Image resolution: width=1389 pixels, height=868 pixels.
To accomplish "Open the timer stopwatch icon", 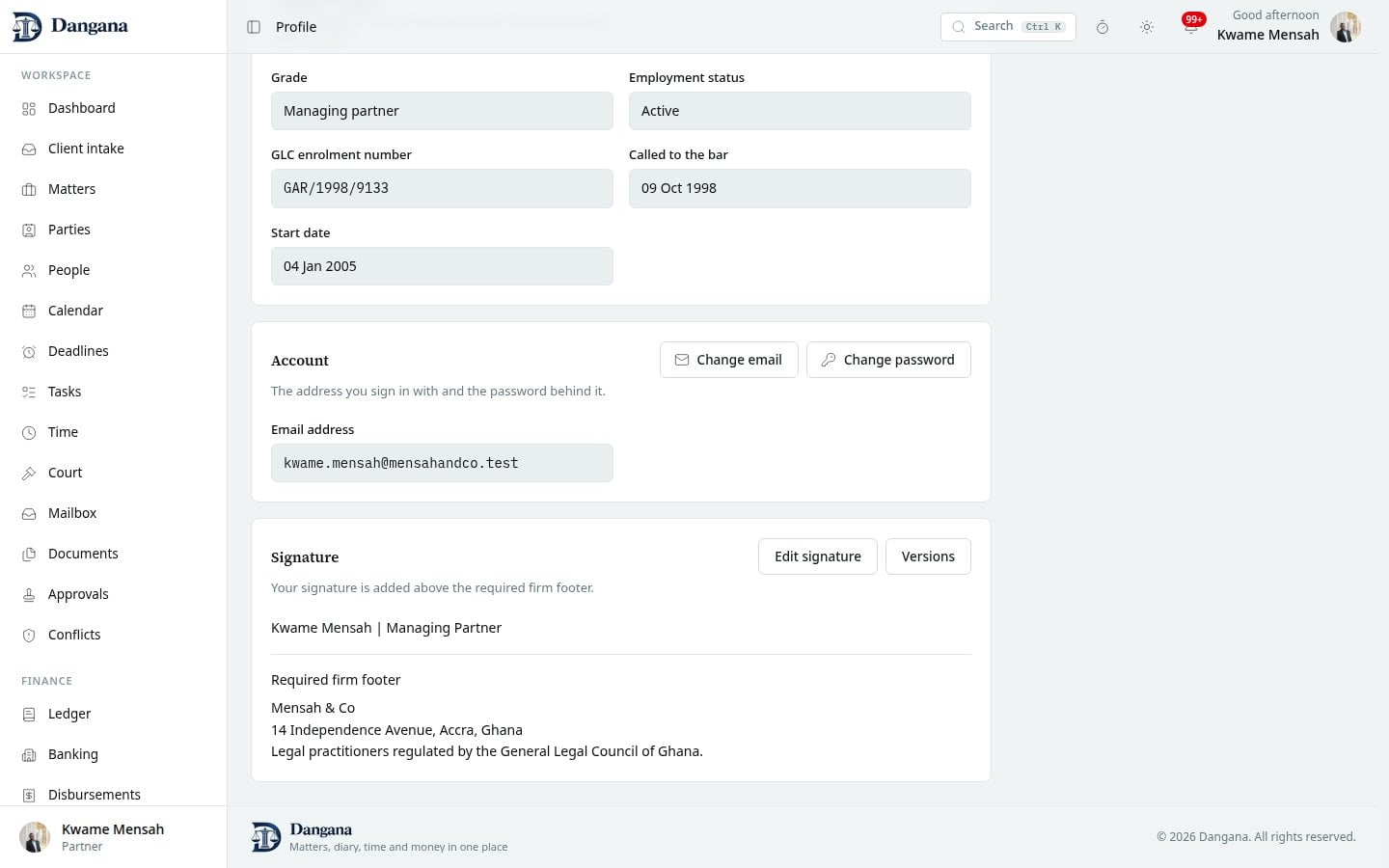I will pyautogui.click(x=1103, y=27).
